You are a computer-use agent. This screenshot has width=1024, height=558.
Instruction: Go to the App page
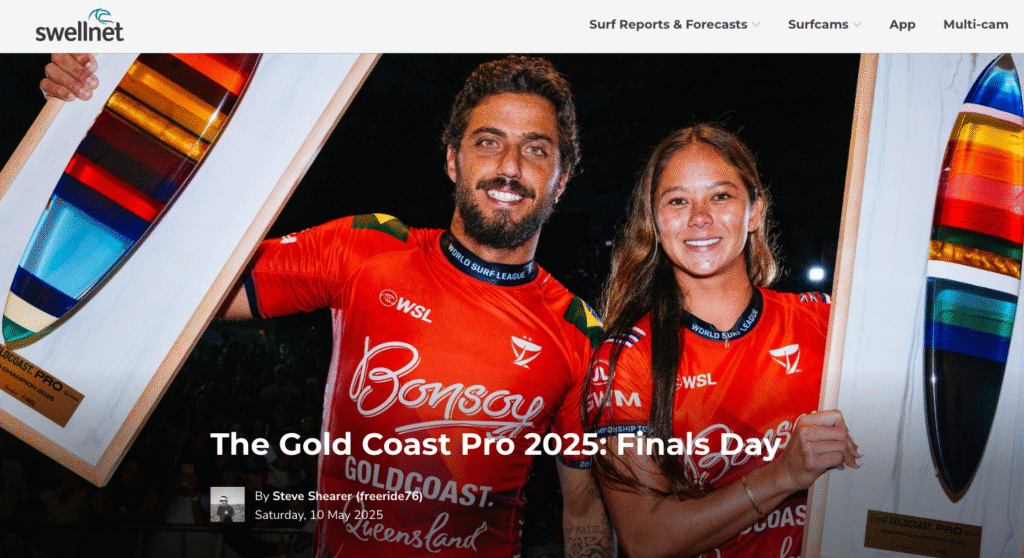click(x=902, y=24)
